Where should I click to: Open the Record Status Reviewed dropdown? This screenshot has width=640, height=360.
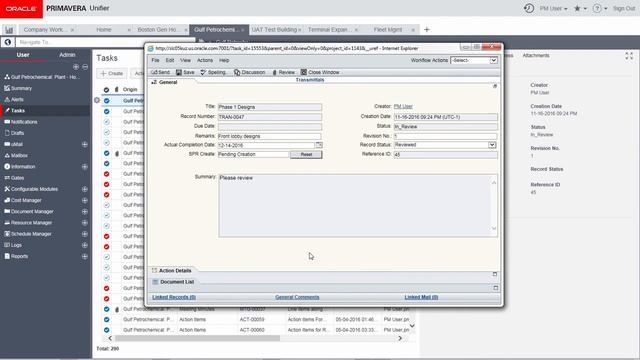[445, 144]
